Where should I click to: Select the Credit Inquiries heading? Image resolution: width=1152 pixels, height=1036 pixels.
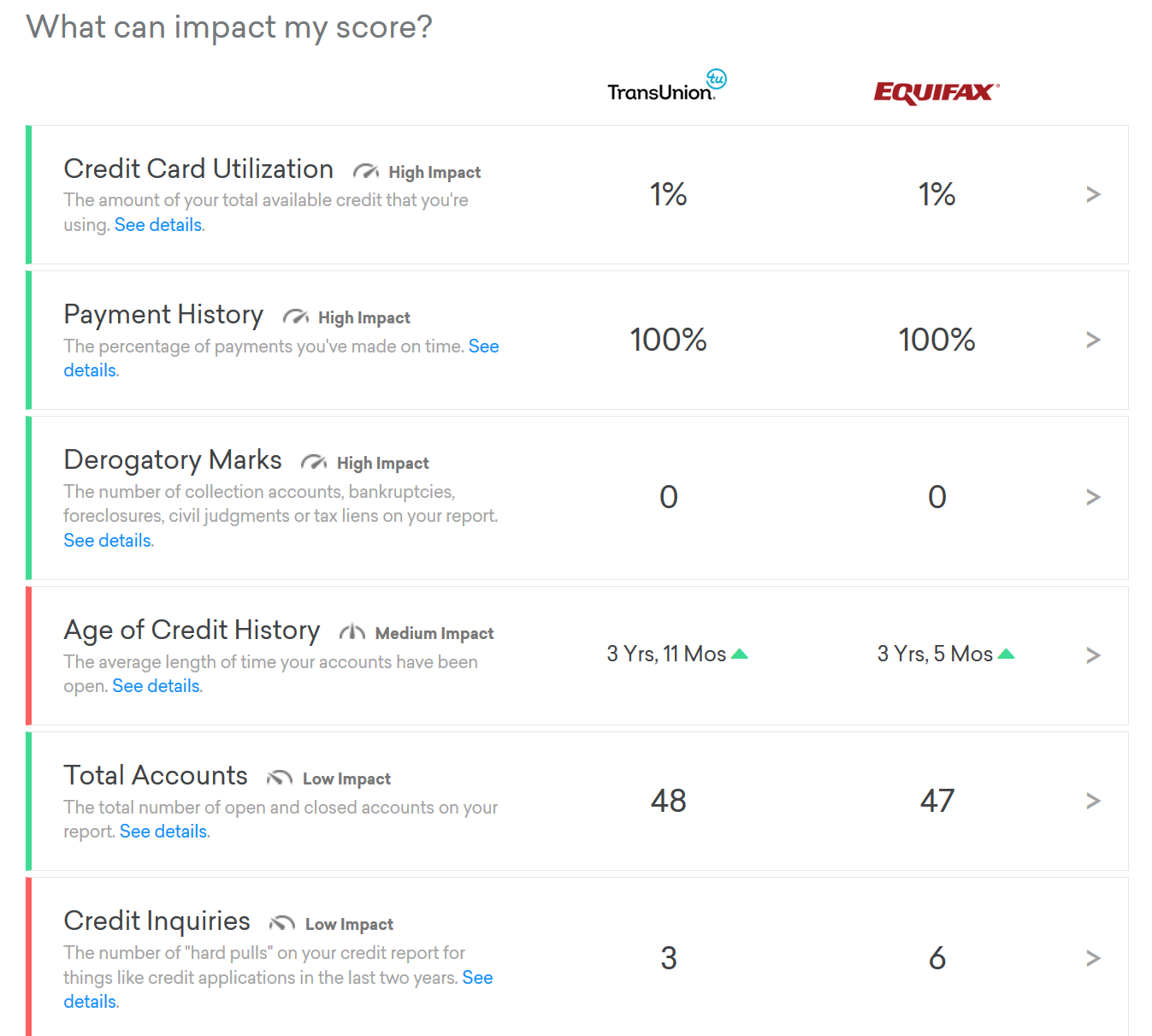[157, 921]
